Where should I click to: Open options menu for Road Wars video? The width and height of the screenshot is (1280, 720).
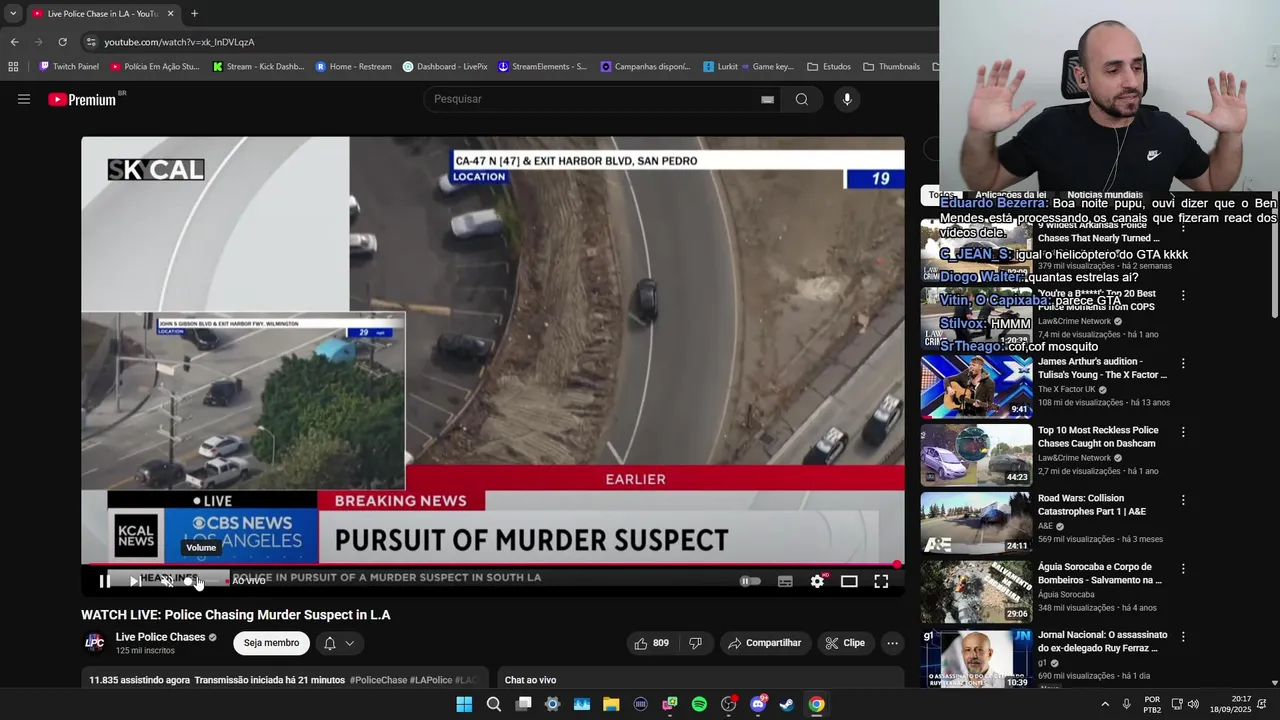(x=1183, y=500)
